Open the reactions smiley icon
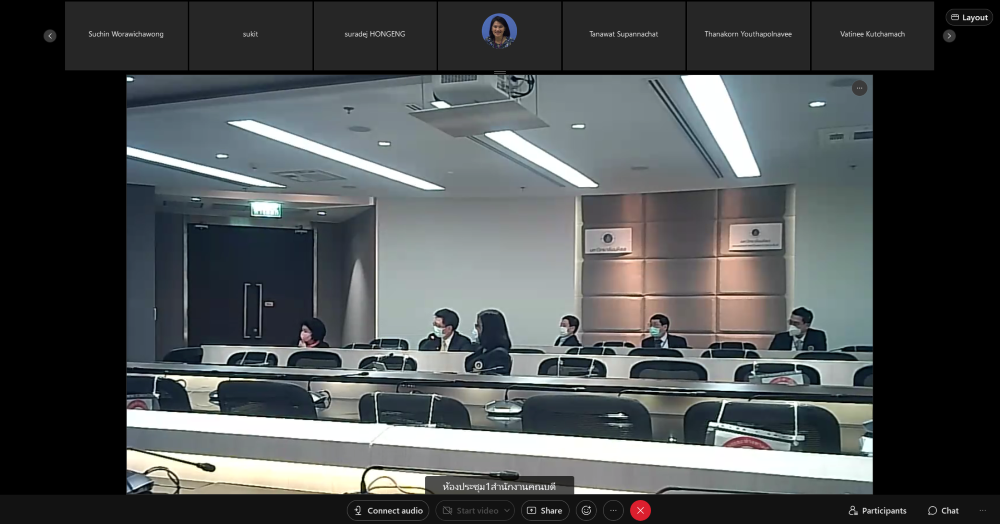This screenshot has width=1000, height=524. click(x=586, y=510)
